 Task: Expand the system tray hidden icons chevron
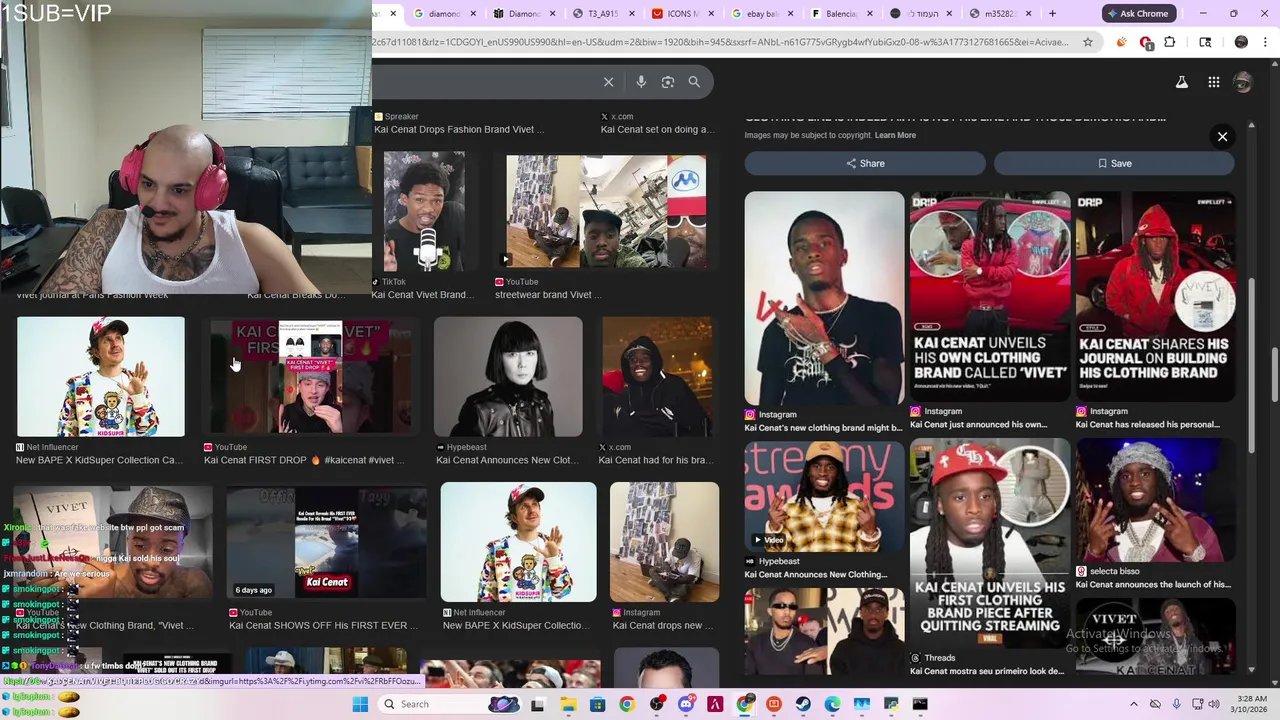tap(1133, 704)
